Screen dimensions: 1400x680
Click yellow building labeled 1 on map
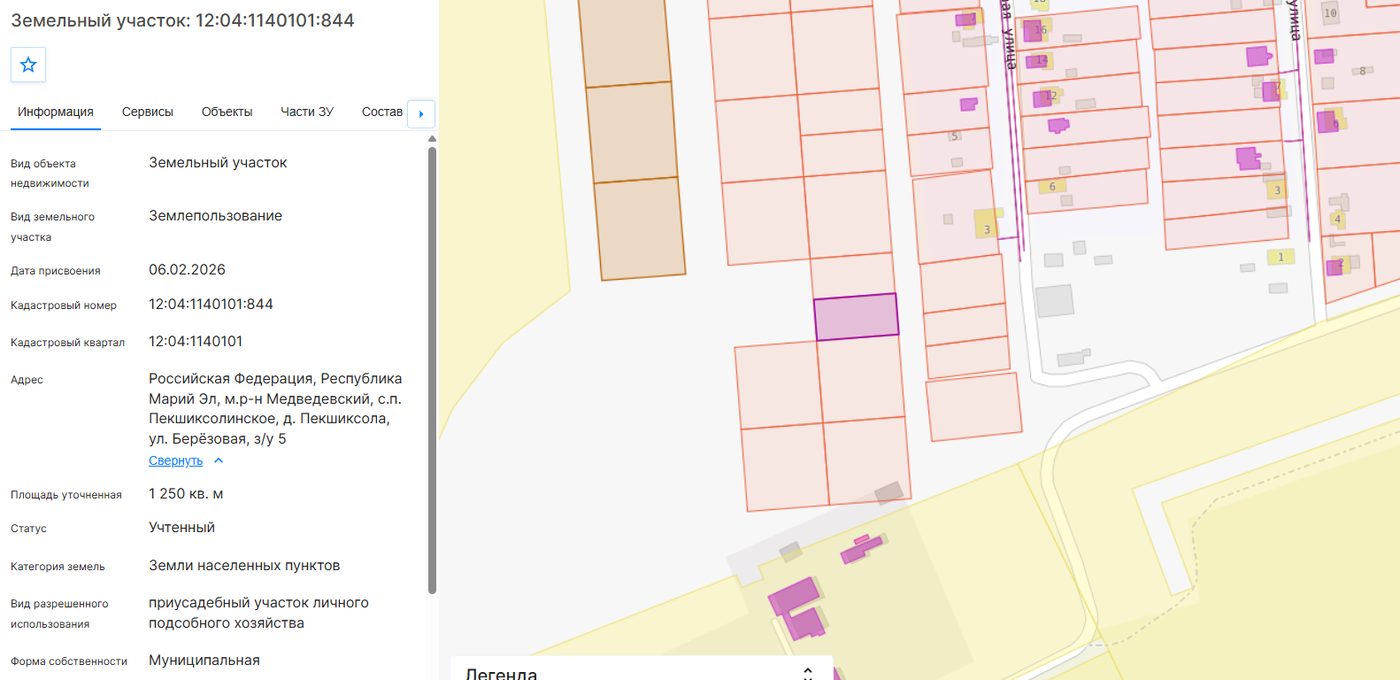1281,257
